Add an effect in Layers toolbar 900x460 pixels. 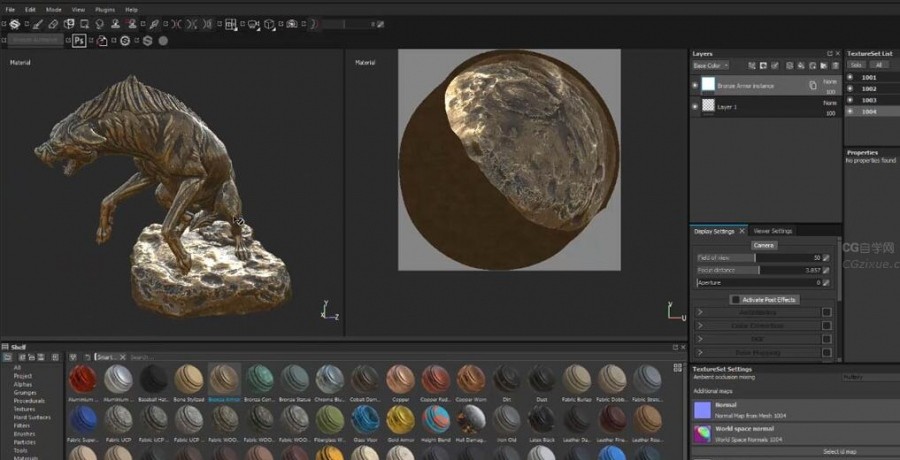click(752, 65)
